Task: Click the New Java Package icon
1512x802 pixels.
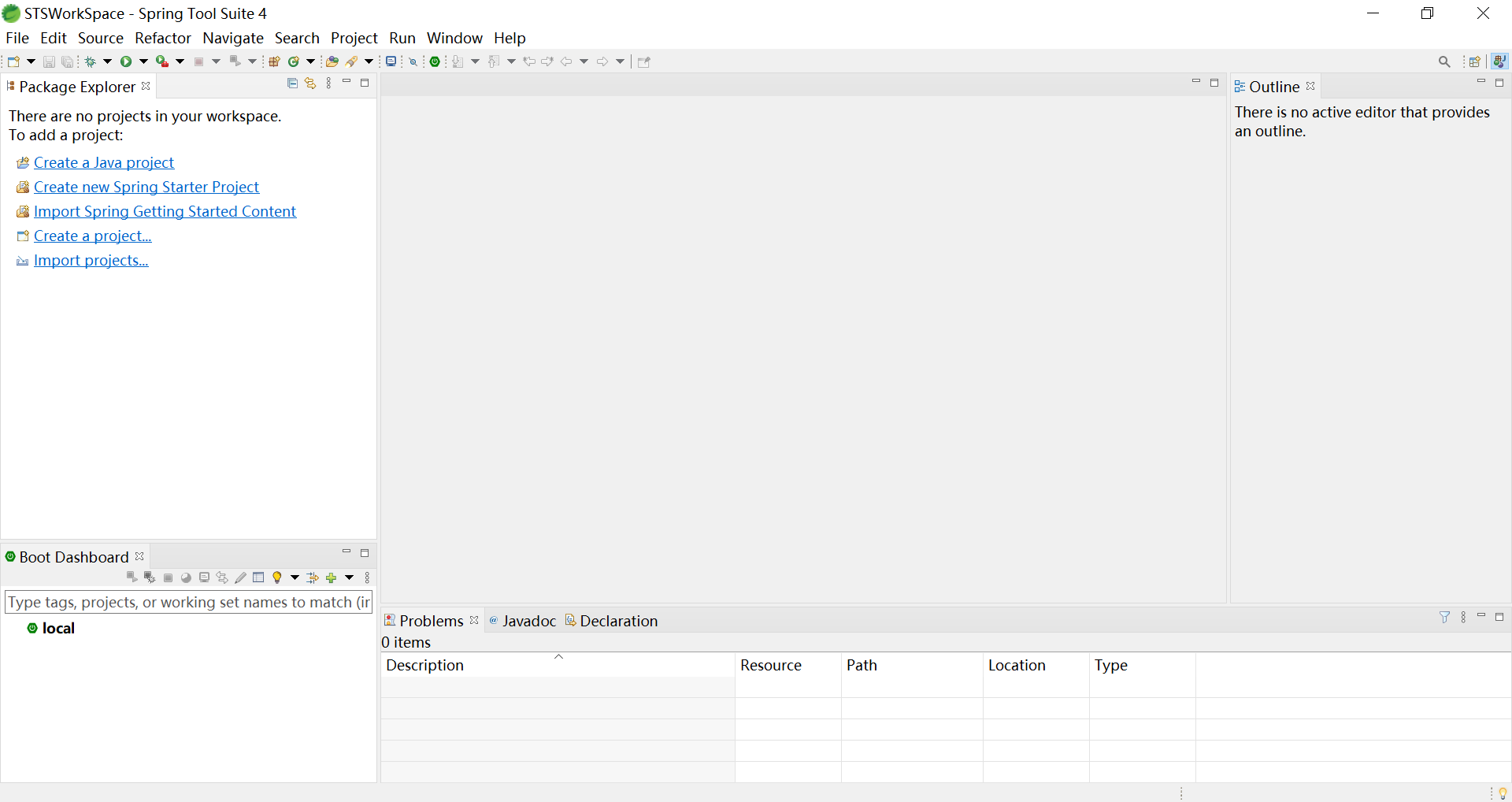Action: pyautogui.click(x=274, y=61)
